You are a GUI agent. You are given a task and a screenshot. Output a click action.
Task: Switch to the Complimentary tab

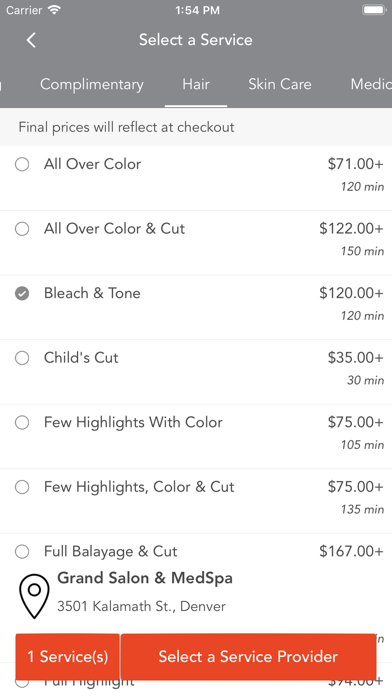click(x=92, y=84)
